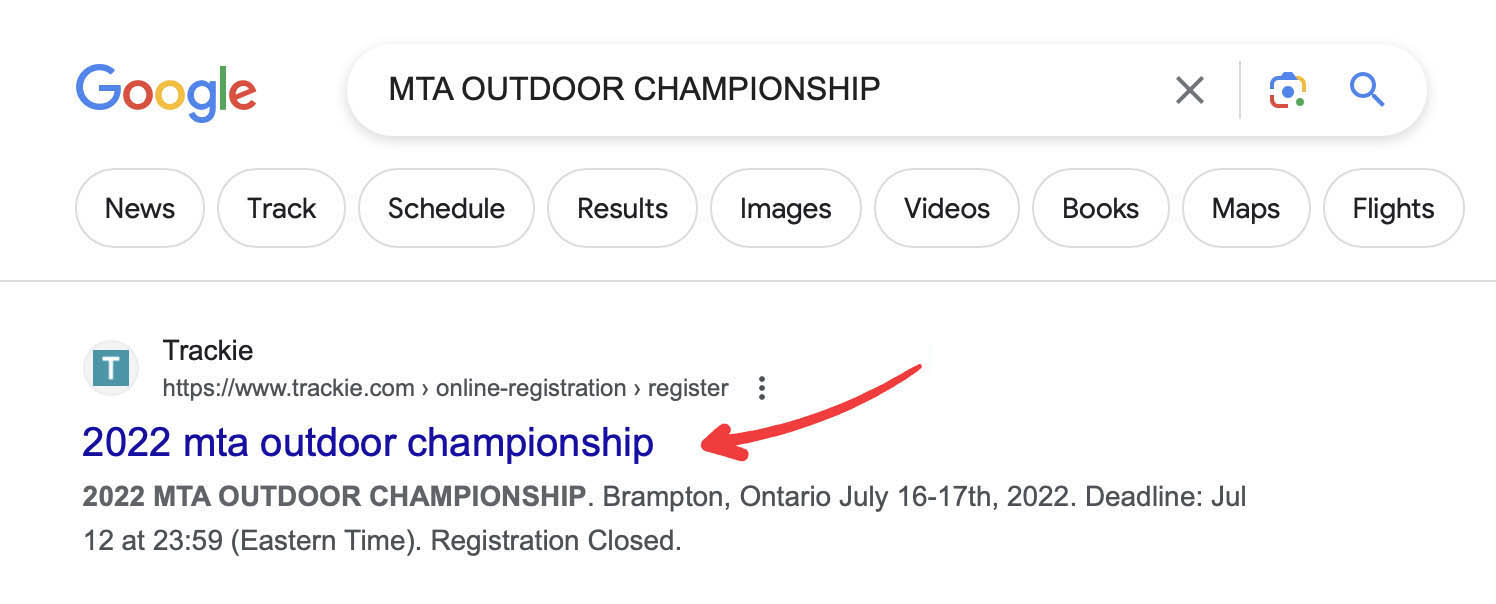Switch to Maps results

point(1245,208)
